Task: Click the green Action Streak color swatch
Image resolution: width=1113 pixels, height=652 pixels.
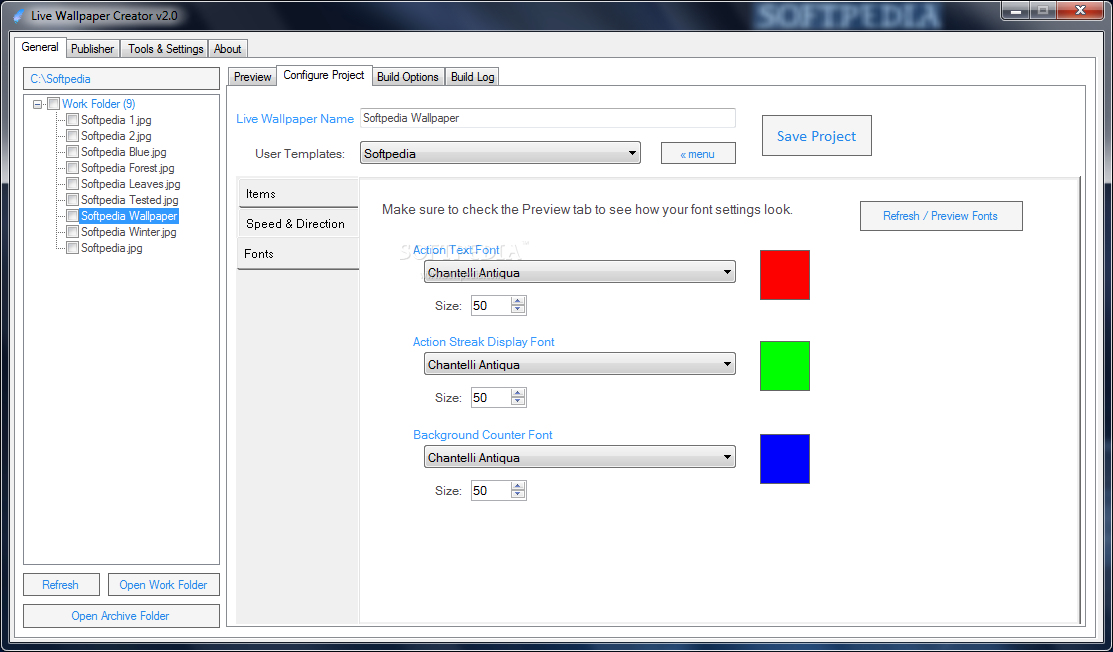Action: click(x=784, y=366)
